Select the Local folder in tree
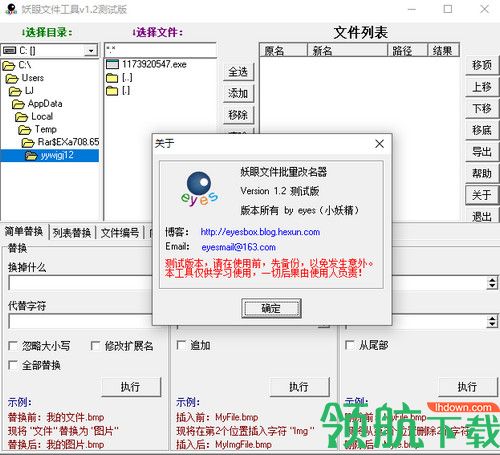500x455 pixels. tap(34, 116)
